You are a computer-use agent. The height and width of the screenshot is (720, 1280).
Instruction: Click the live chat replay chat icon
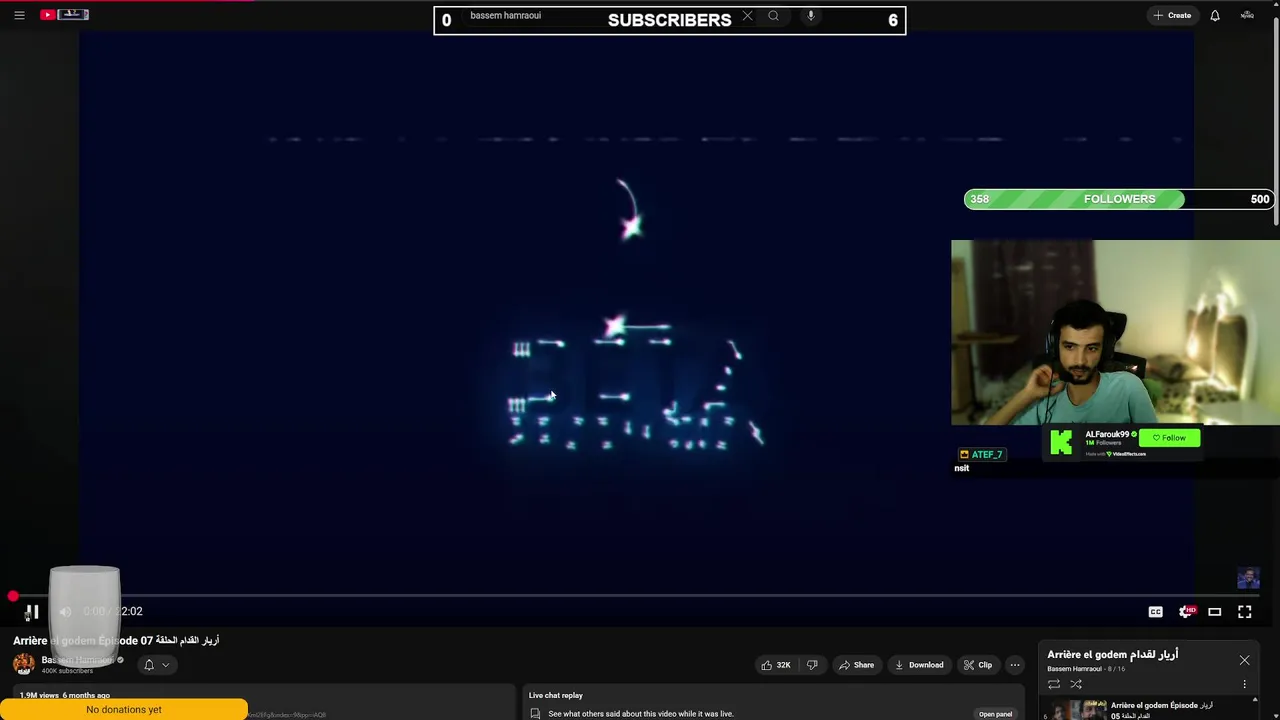tap(535, 714)
